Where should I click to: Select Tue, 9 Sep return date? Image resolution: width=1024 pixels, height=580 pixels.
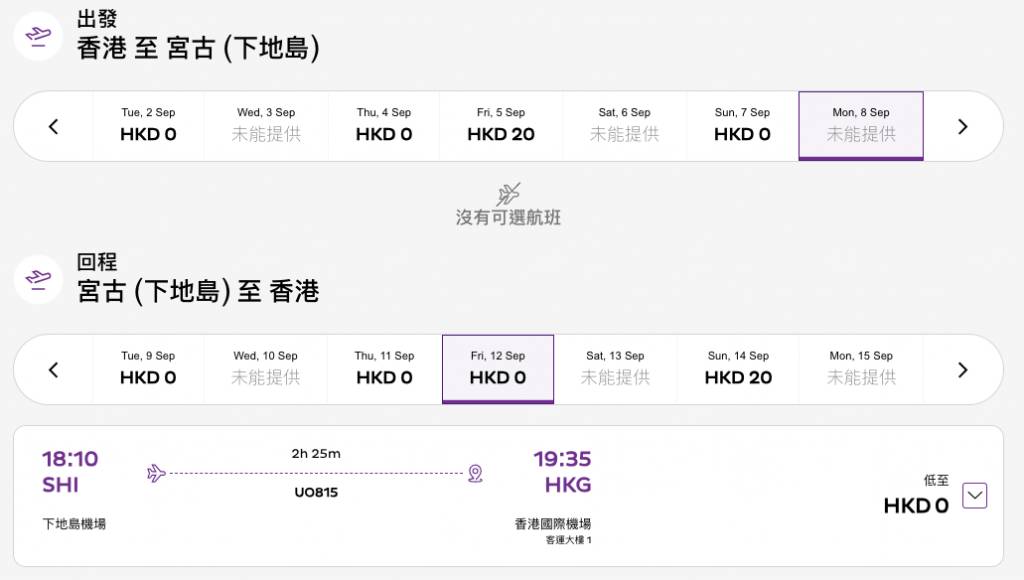pos(148,369)
